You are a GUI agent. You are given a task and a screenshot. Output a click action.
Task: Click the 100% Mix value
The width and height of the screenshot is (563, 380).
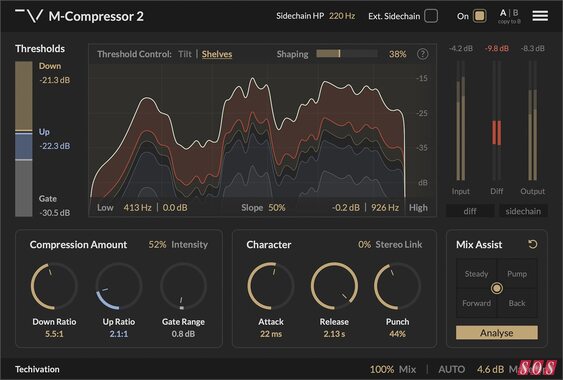point(382,369)
